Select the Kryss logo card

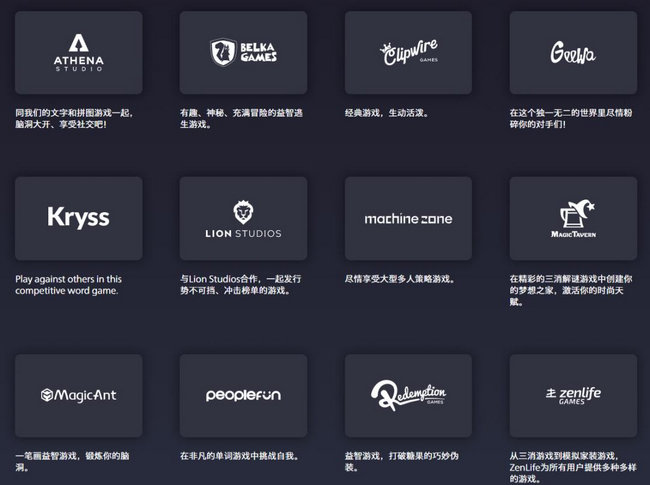[79, 218]
